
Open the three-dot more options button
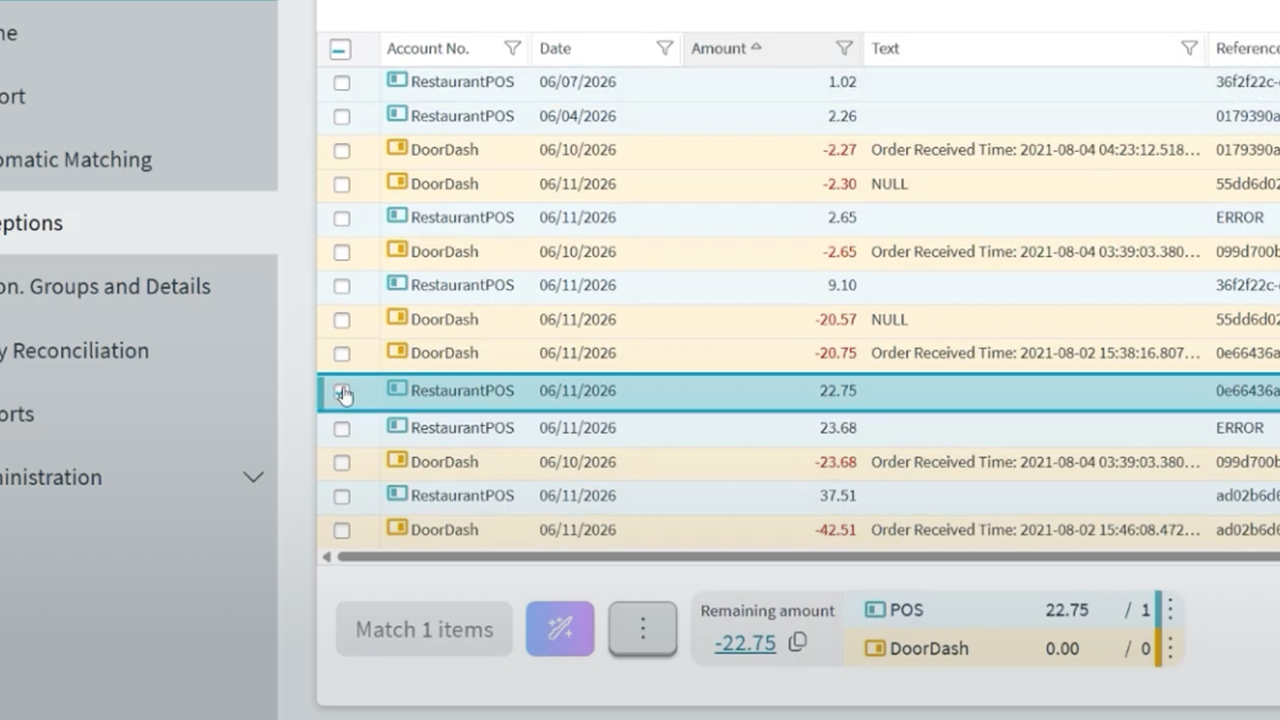643,629
